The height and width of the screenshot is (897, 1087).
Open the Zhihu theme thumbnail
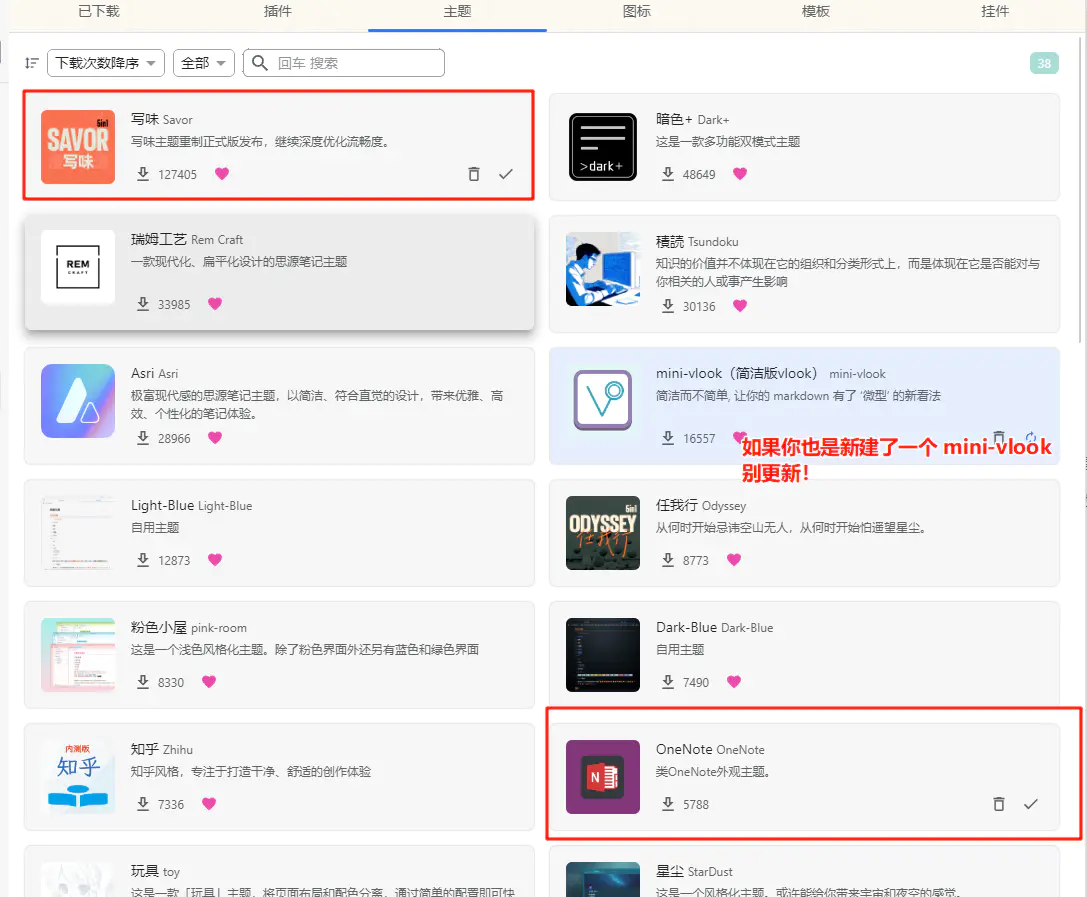pos(78,777)
